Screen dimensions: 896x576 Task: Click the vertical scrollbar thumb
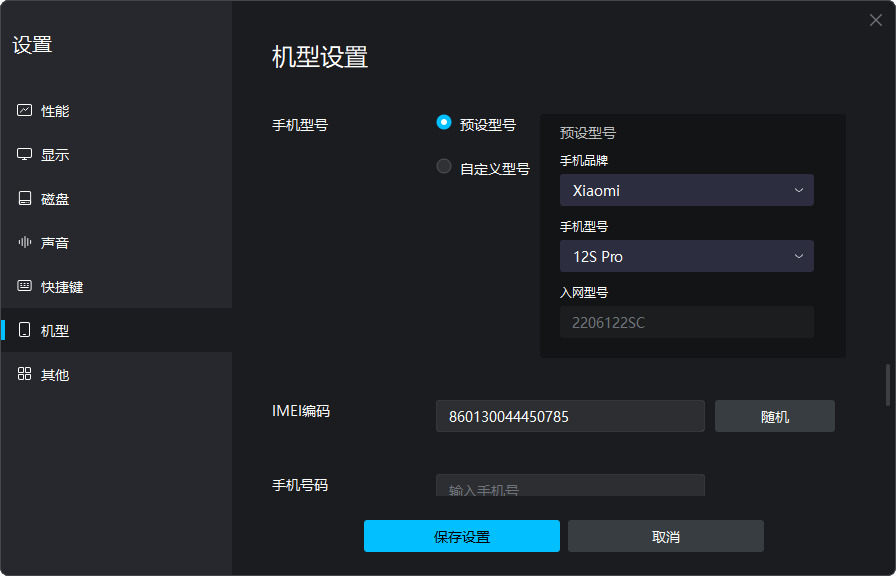(x=886, y=385)
